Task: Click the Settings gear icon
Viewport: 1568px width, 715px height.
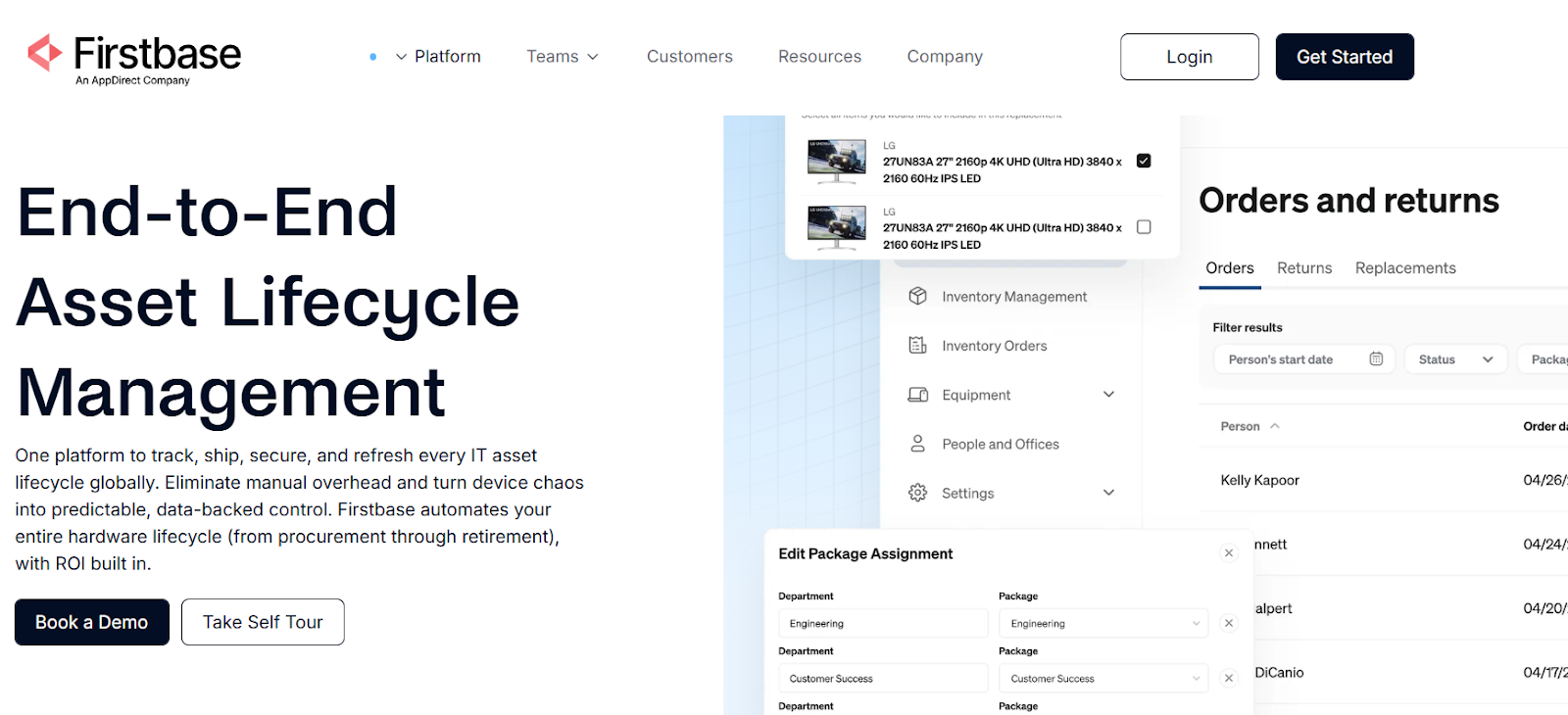Action: pos(917,493)
